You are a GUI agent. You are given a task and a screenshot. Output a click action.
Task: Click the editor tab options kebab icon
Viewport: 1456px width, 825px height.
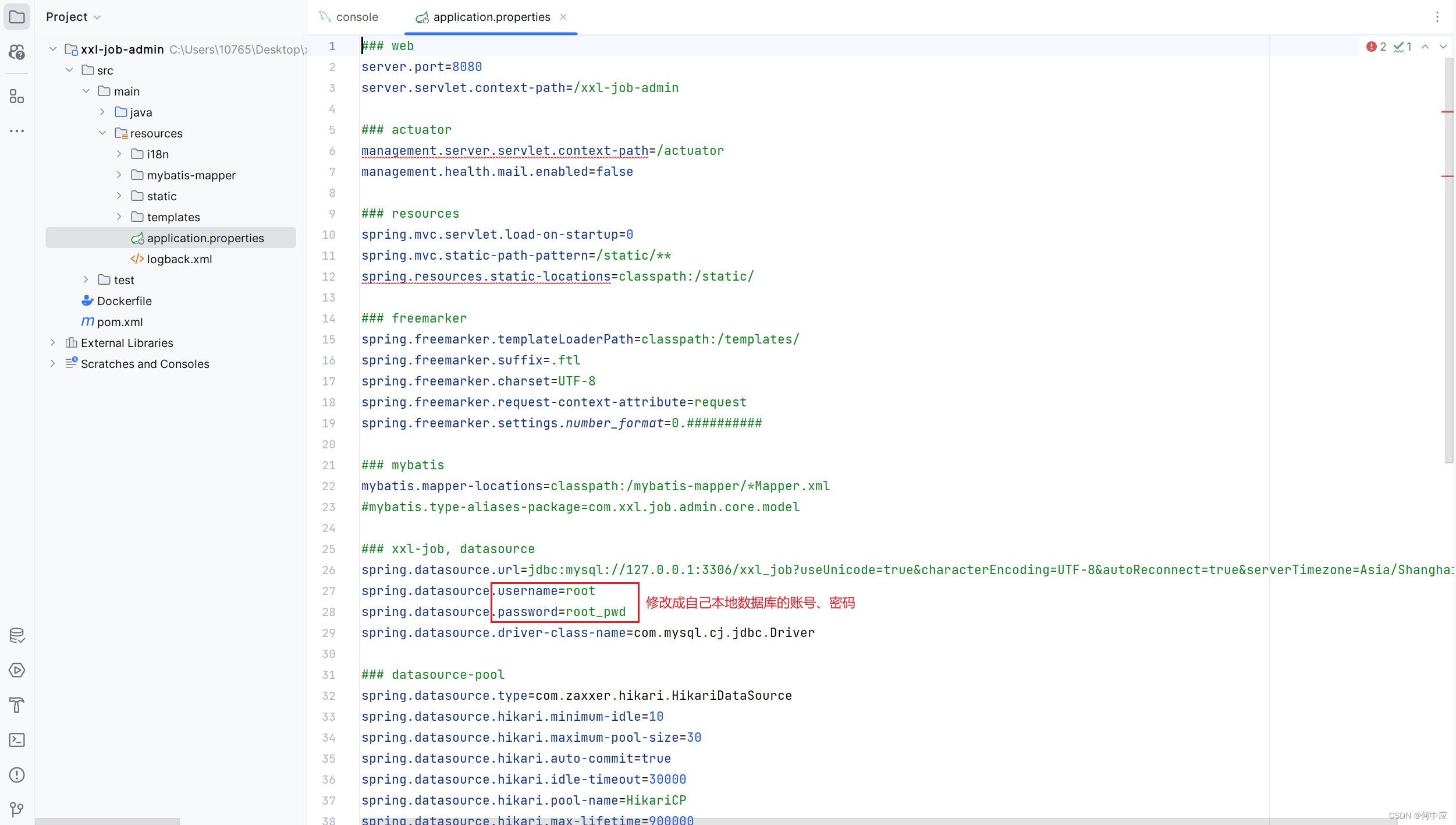click(1437, 17)
